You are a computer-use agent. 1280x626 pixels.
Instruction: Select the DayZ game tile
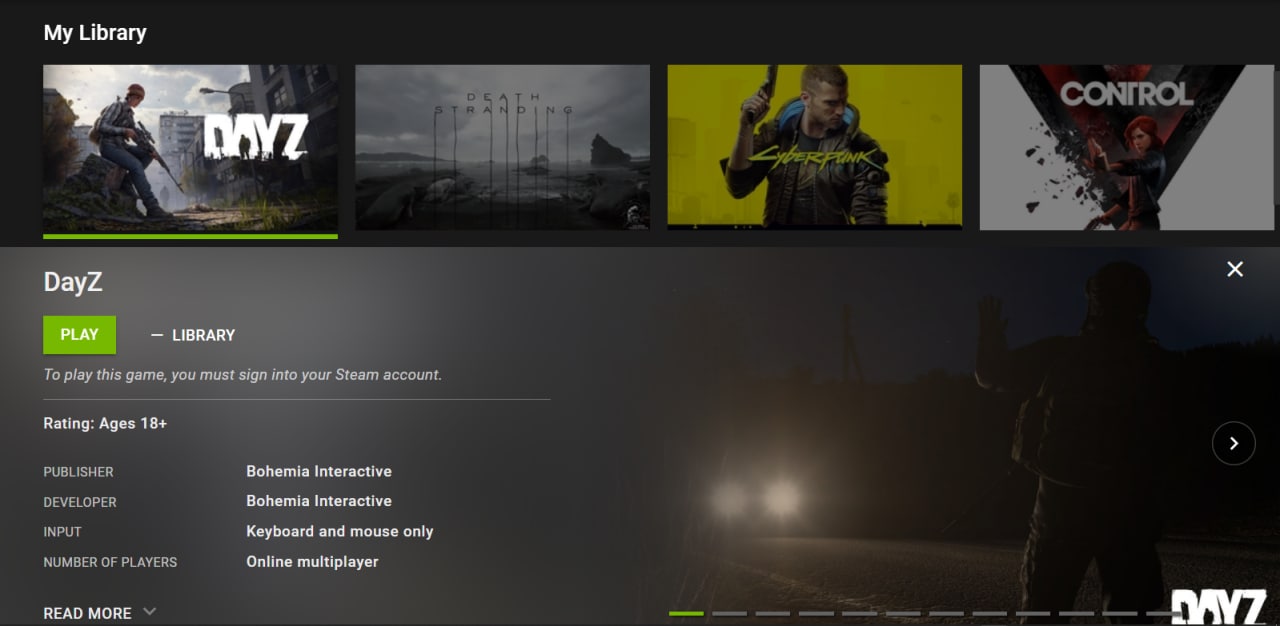(x=190, y=148)
